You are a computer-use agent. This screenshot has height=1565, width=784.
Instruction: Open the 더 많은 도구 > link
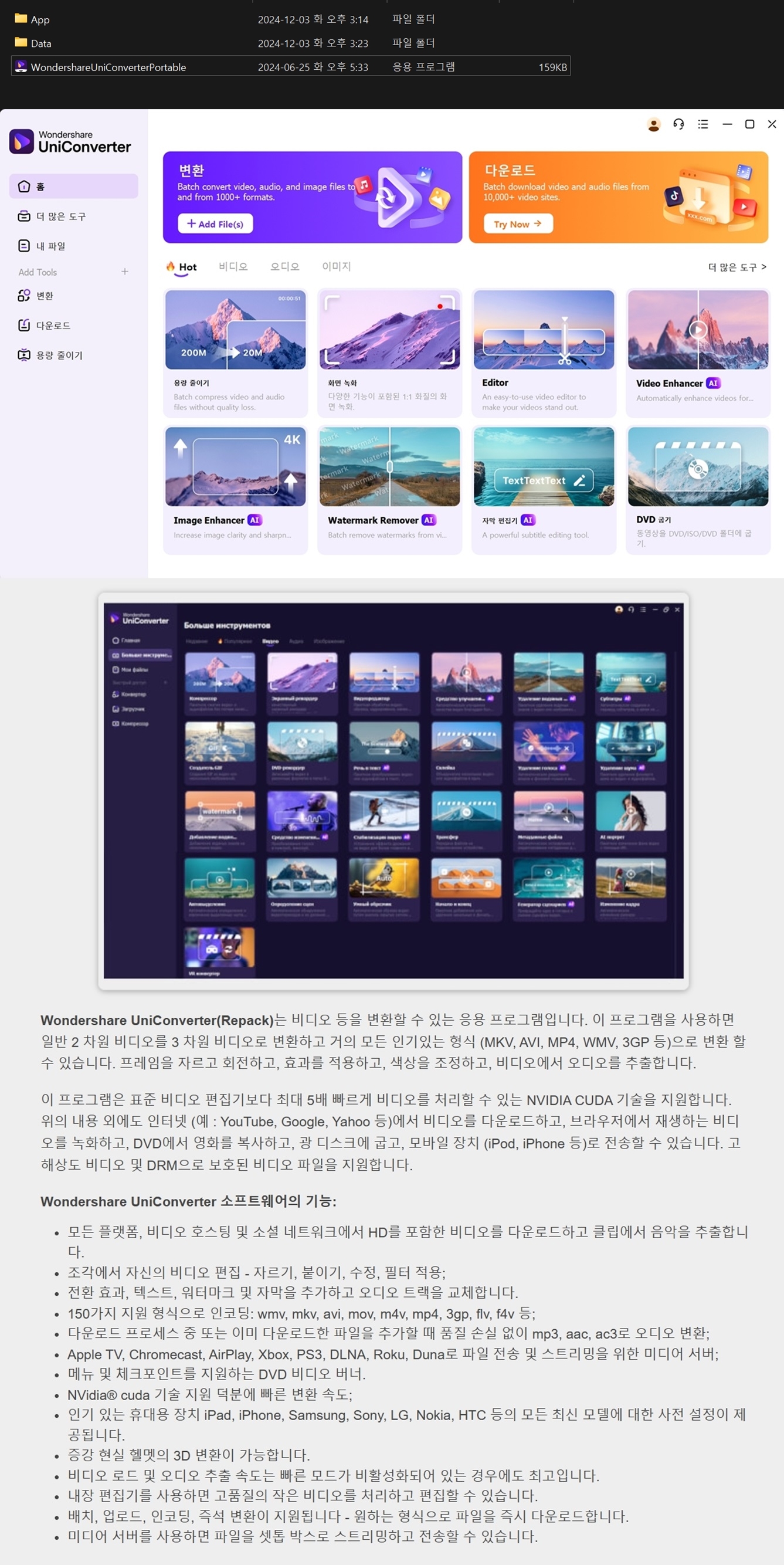[x=737, y=267]
